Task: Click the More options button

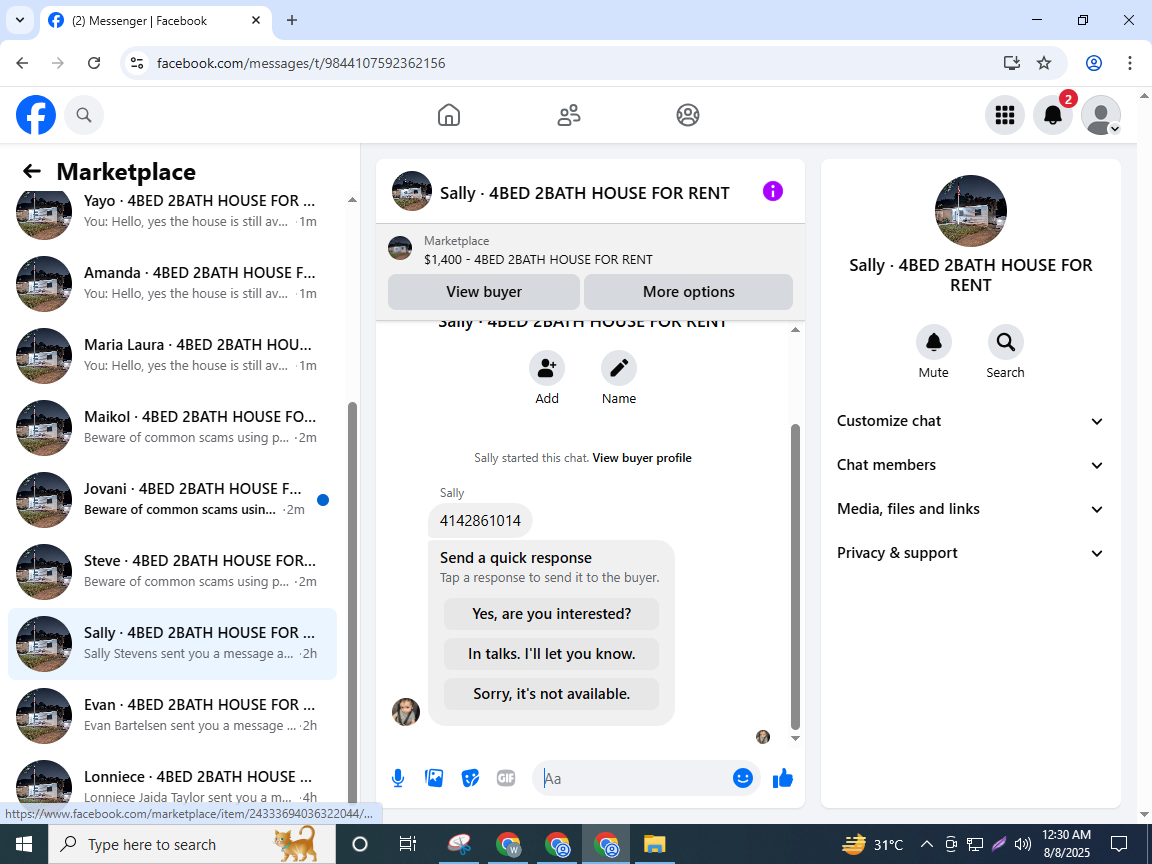Action: tap(688, 292)
